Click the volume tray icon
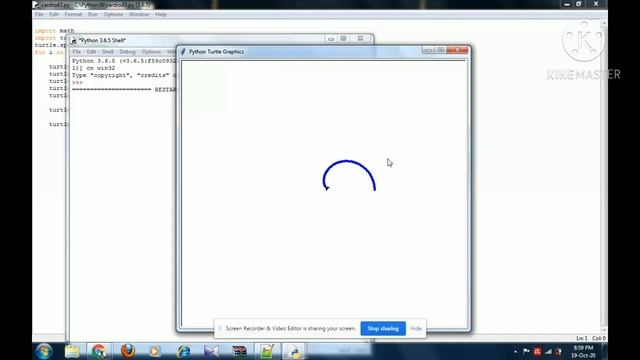 pos(558,351)
